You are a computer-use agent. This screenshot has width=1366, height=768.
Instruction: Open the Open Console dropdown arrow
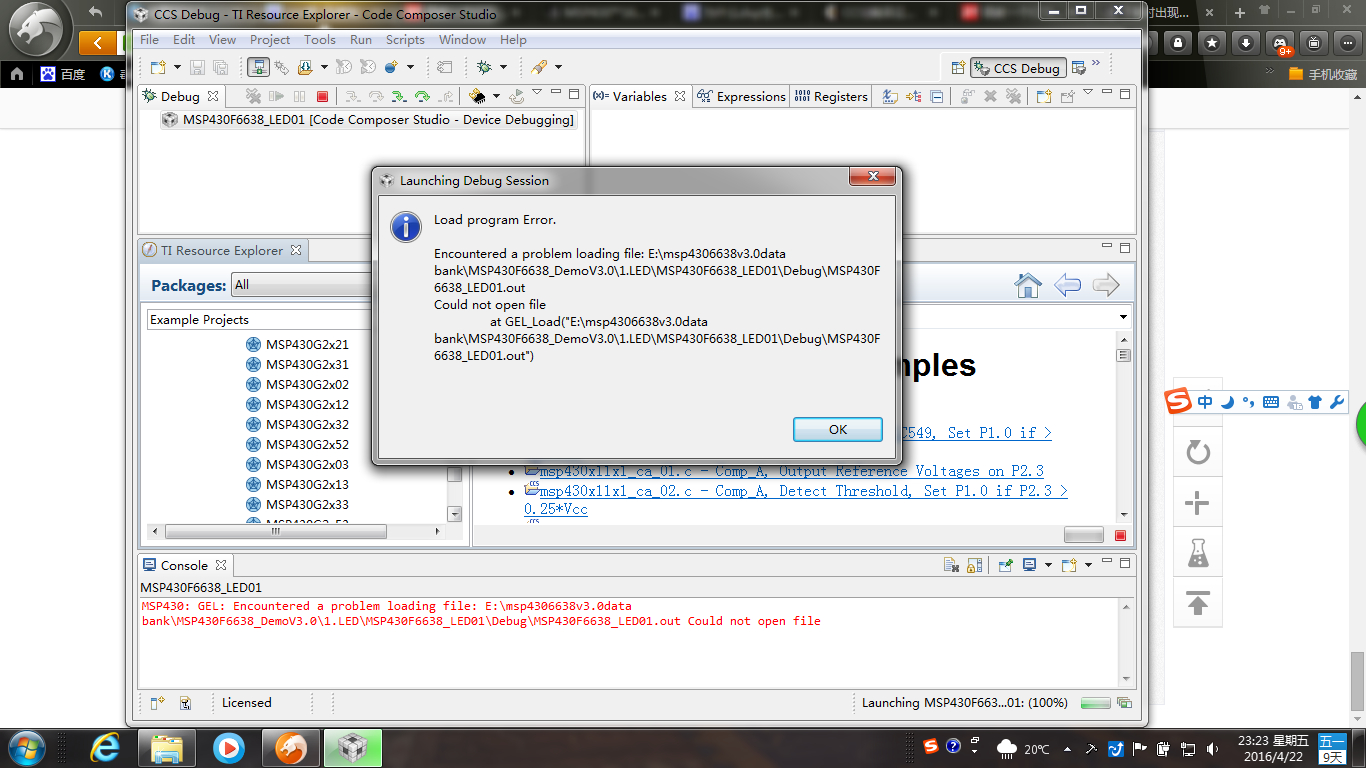click(1088, 565)
